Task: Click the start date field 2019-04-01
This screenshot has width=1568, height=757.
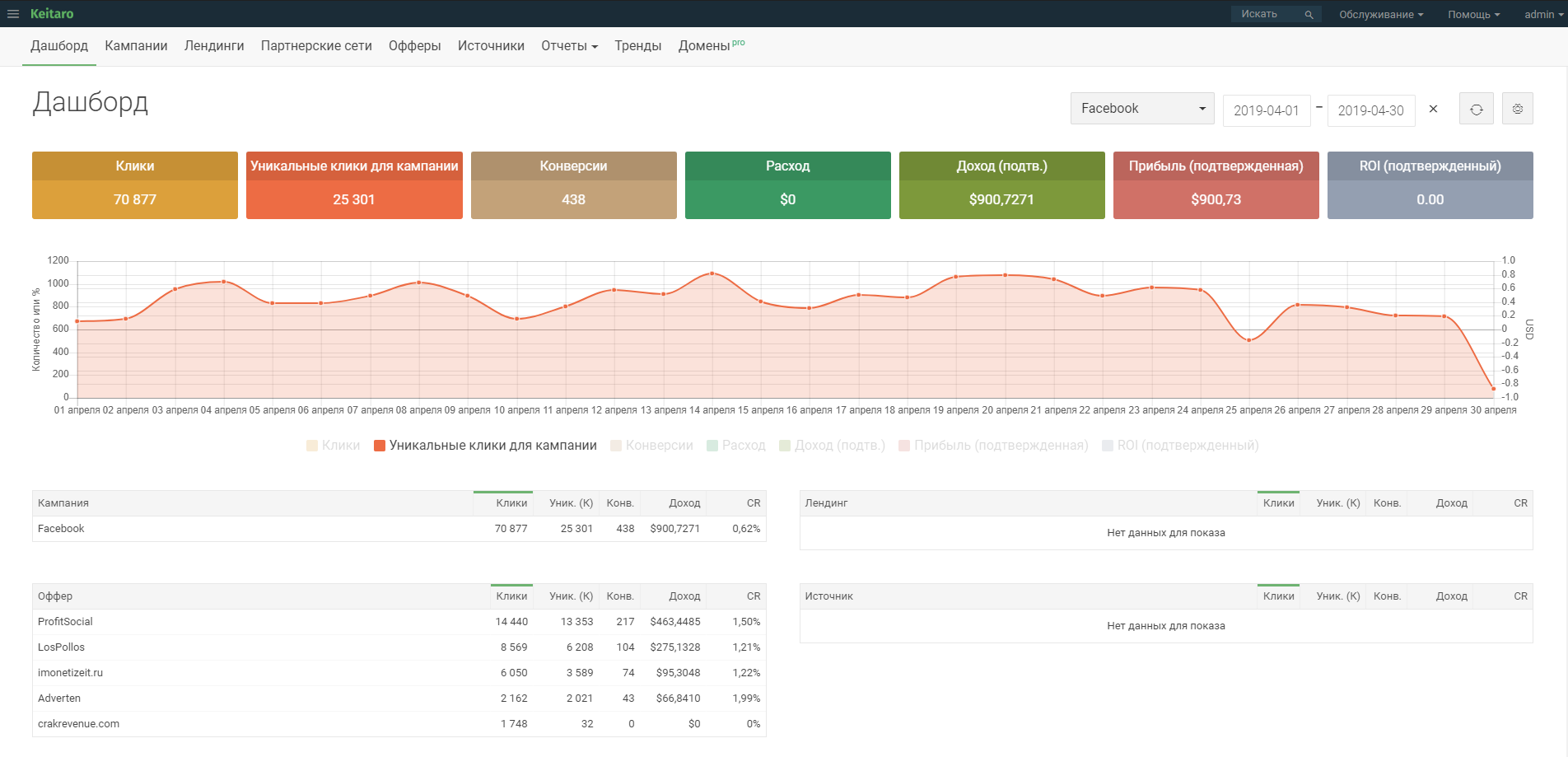Action: 1266,110
